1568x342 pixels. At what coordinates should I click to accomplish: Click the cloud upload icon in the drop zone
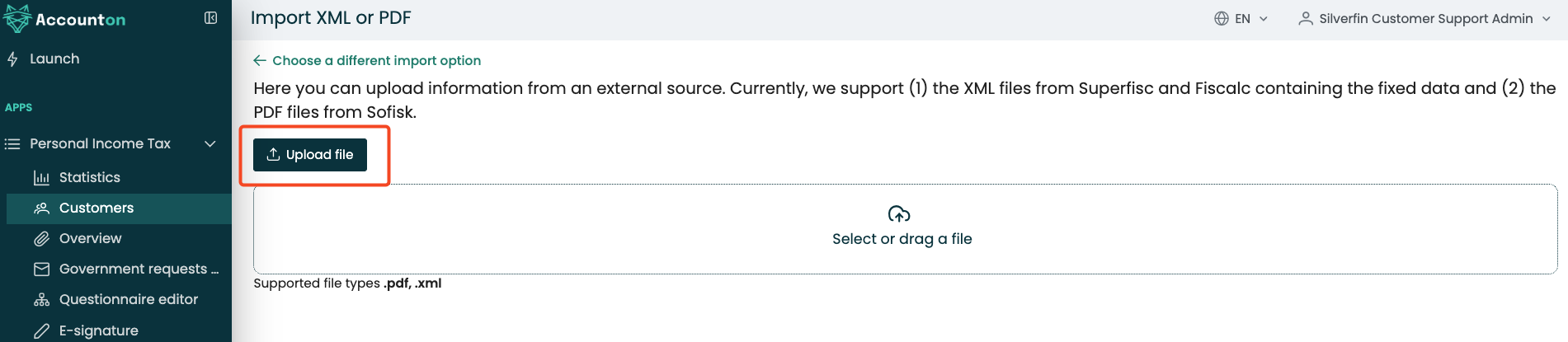point(899,214)
